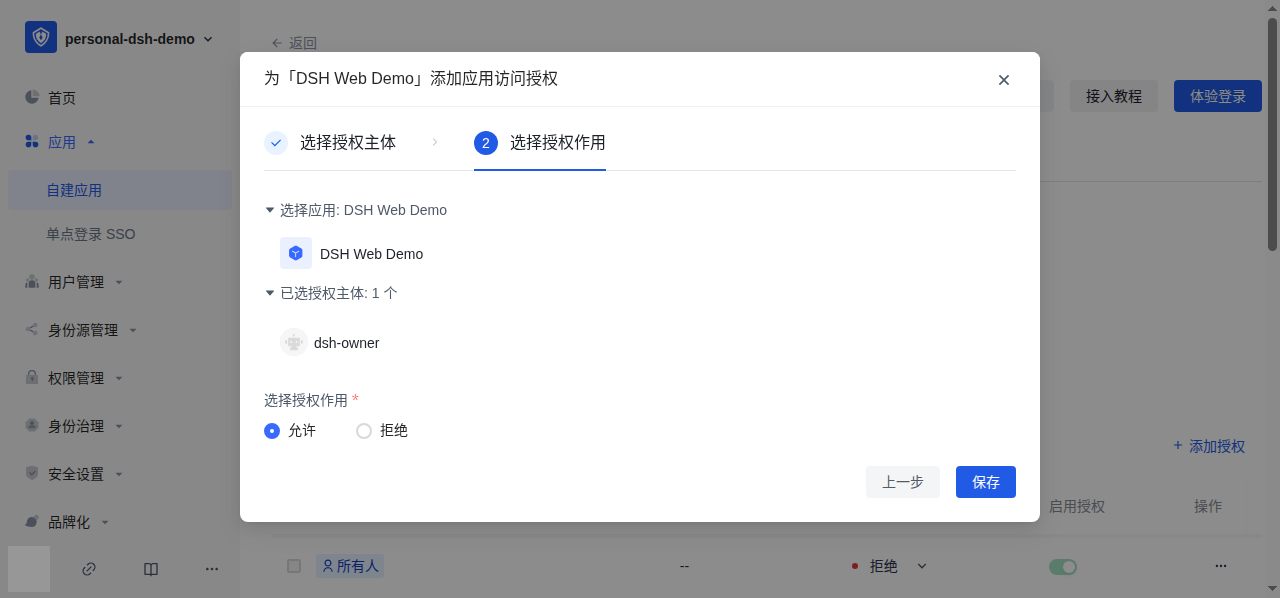1280x598 pixels.
Task: Select 自建应用 in the sidebar
Action: [x=120, y=190]
